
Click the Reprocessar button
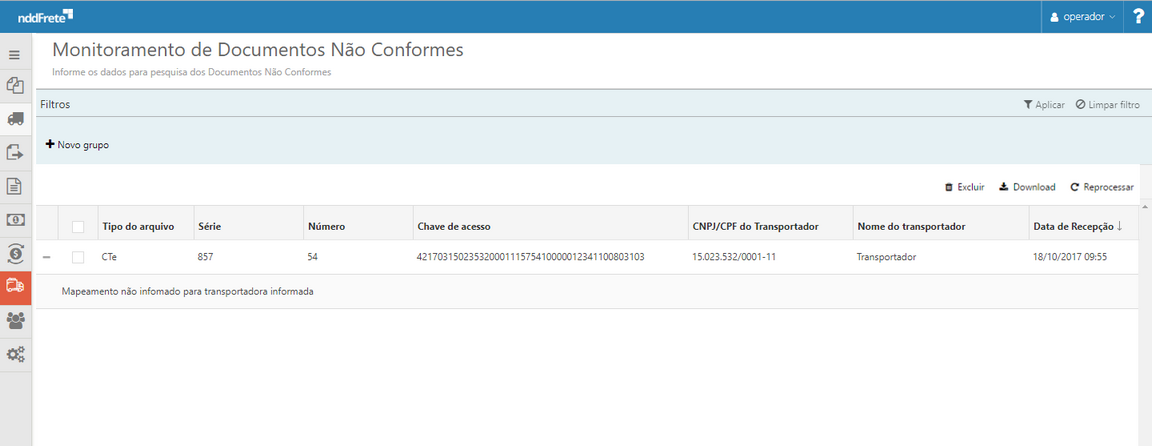tap(1102, 187)
